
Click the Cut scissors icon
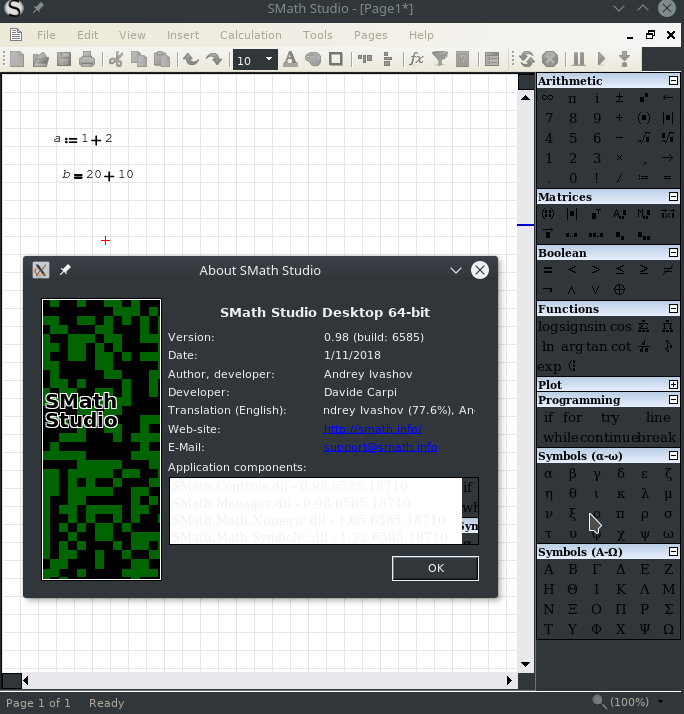click(115, 60)
